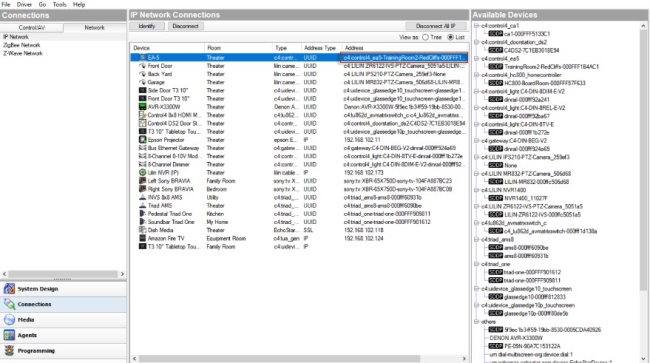The width and height of the screenshot is (650, 363).
Task: Open the Go menu
Action: 42,5
